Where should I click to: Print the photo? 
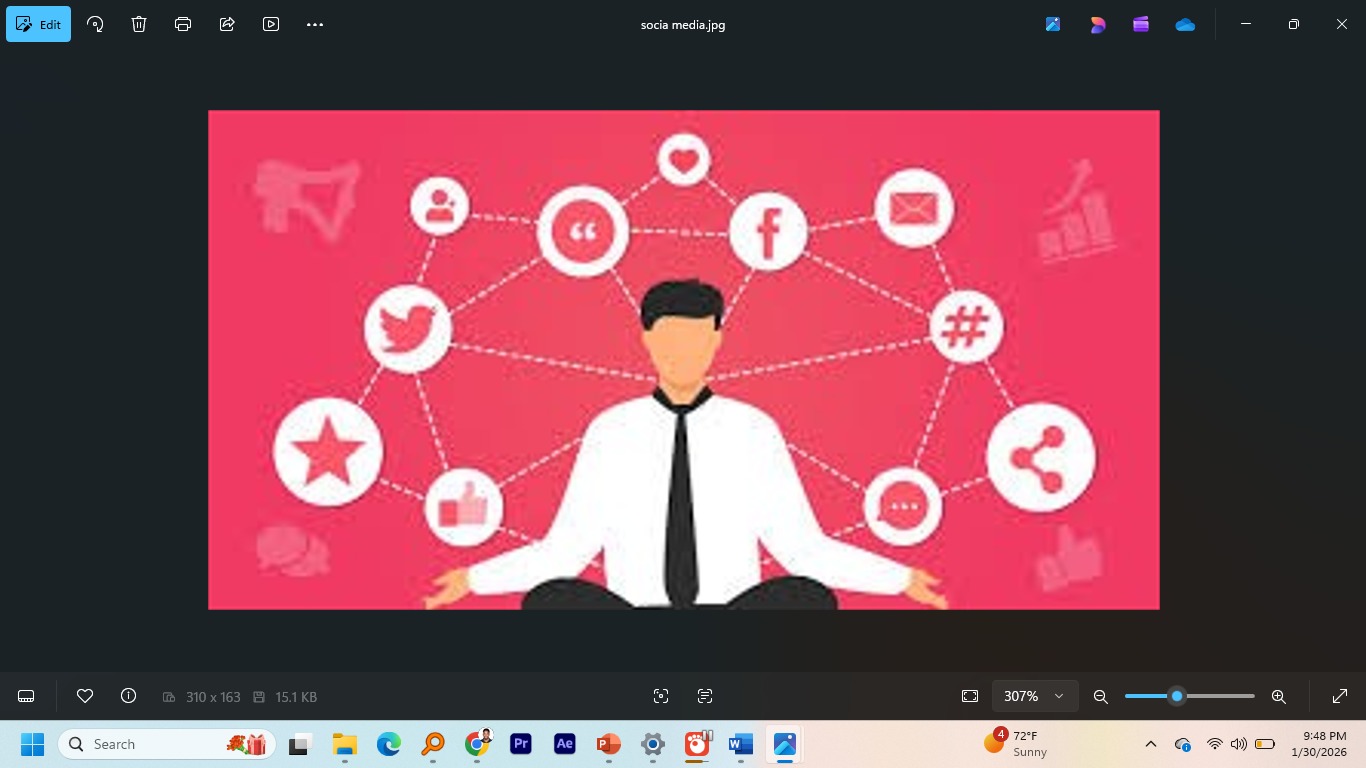(x=183, y=24)
